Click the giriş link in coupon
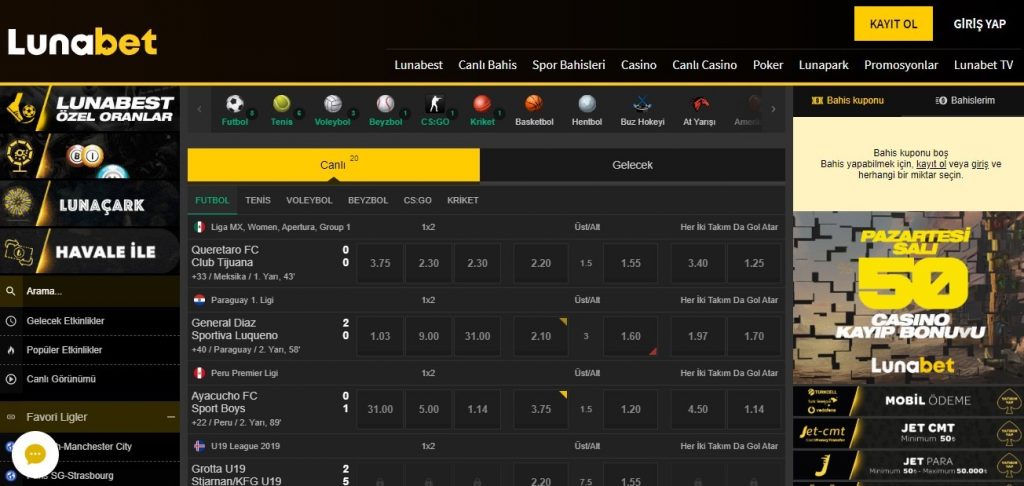This screenshot has width=1024, height=486. [979, 164]
